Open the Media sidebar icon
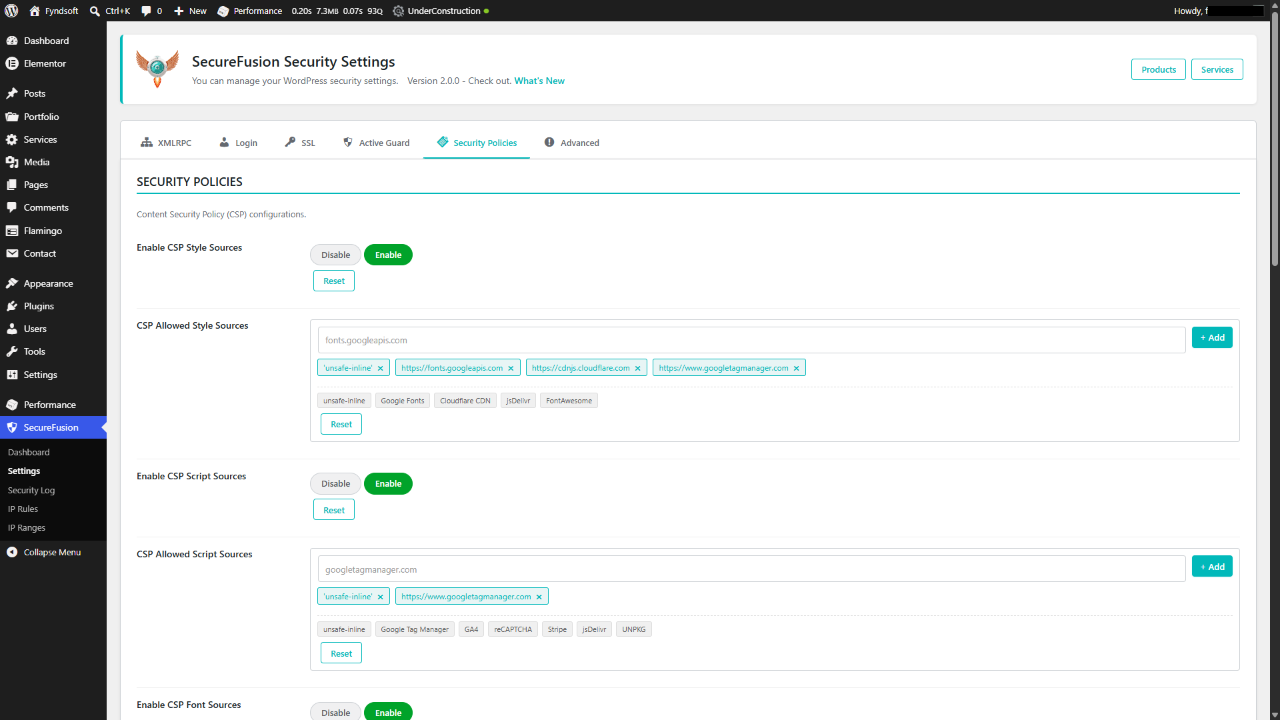Viewport: 1280px width, 720px height. (x=12, y=162)
